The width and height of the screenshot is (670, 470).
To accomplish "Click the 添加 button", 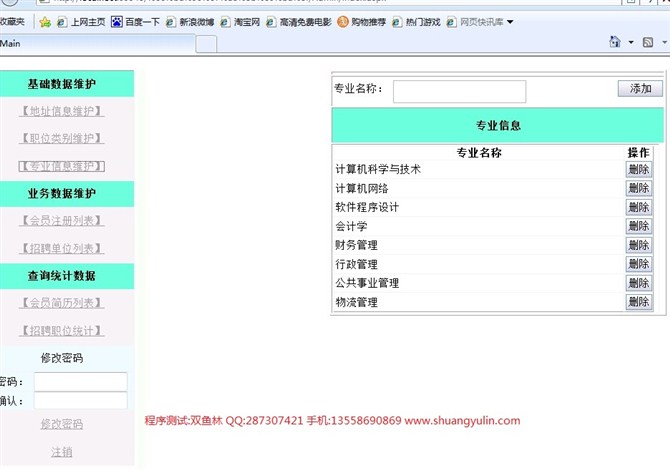I will point(640,89).
